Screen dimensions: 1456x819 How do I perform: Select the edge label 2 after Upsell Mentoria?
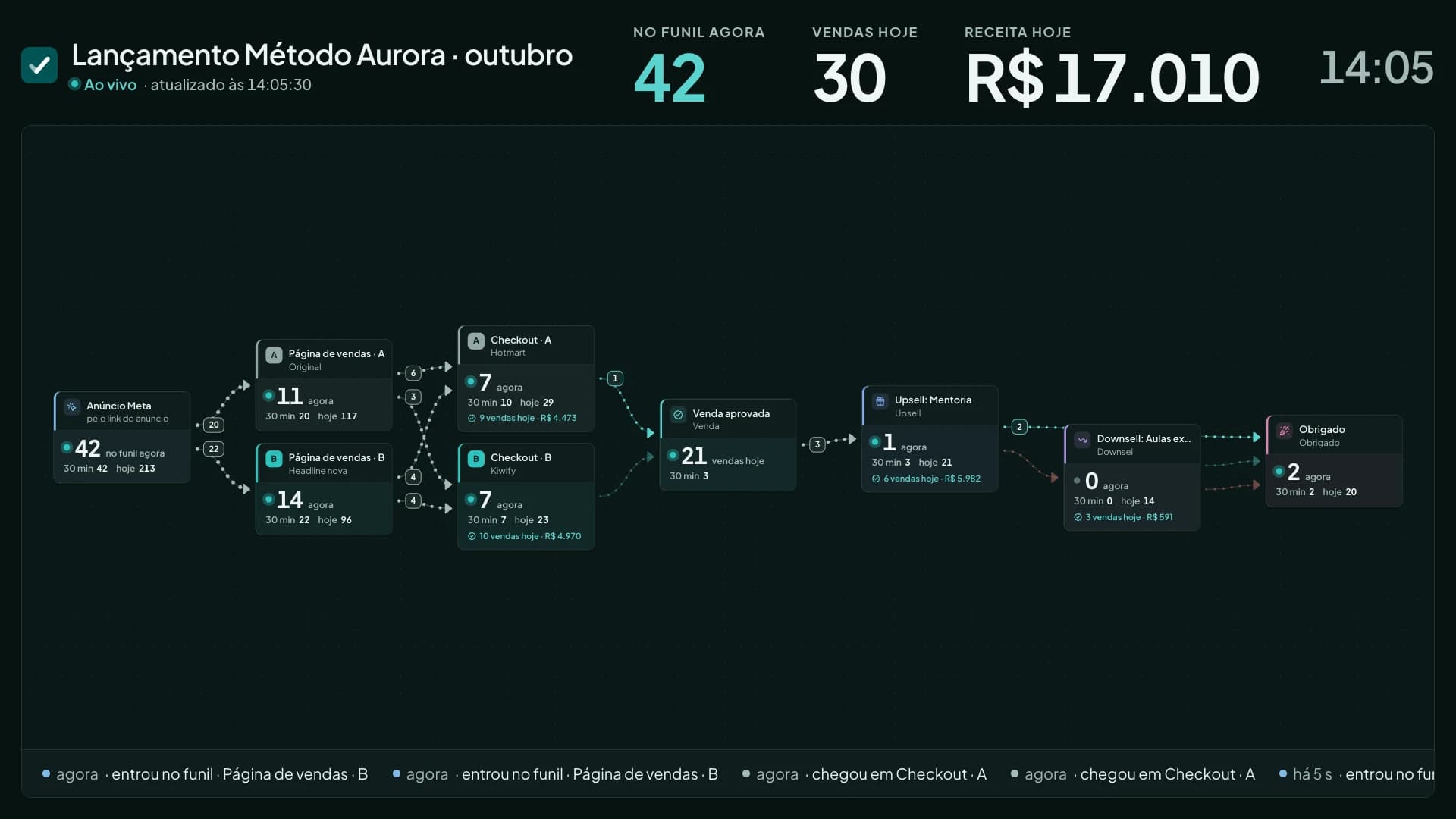(1019, 427)
